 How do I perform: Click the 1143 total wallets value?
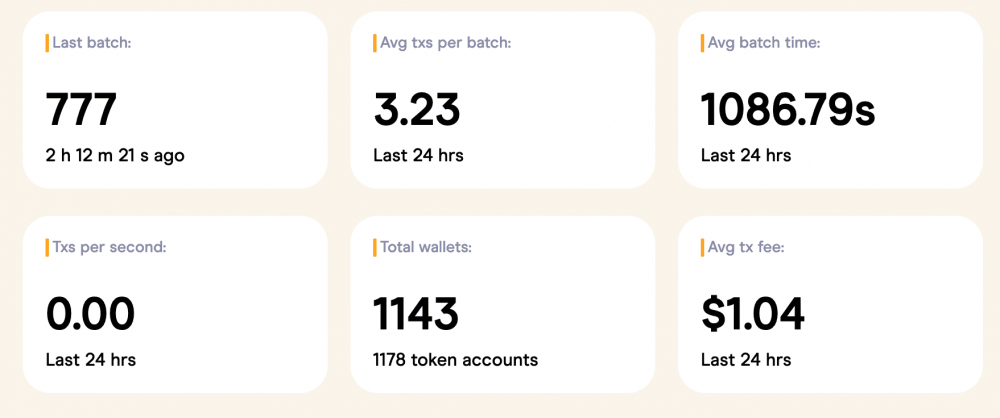coord(416,314)
